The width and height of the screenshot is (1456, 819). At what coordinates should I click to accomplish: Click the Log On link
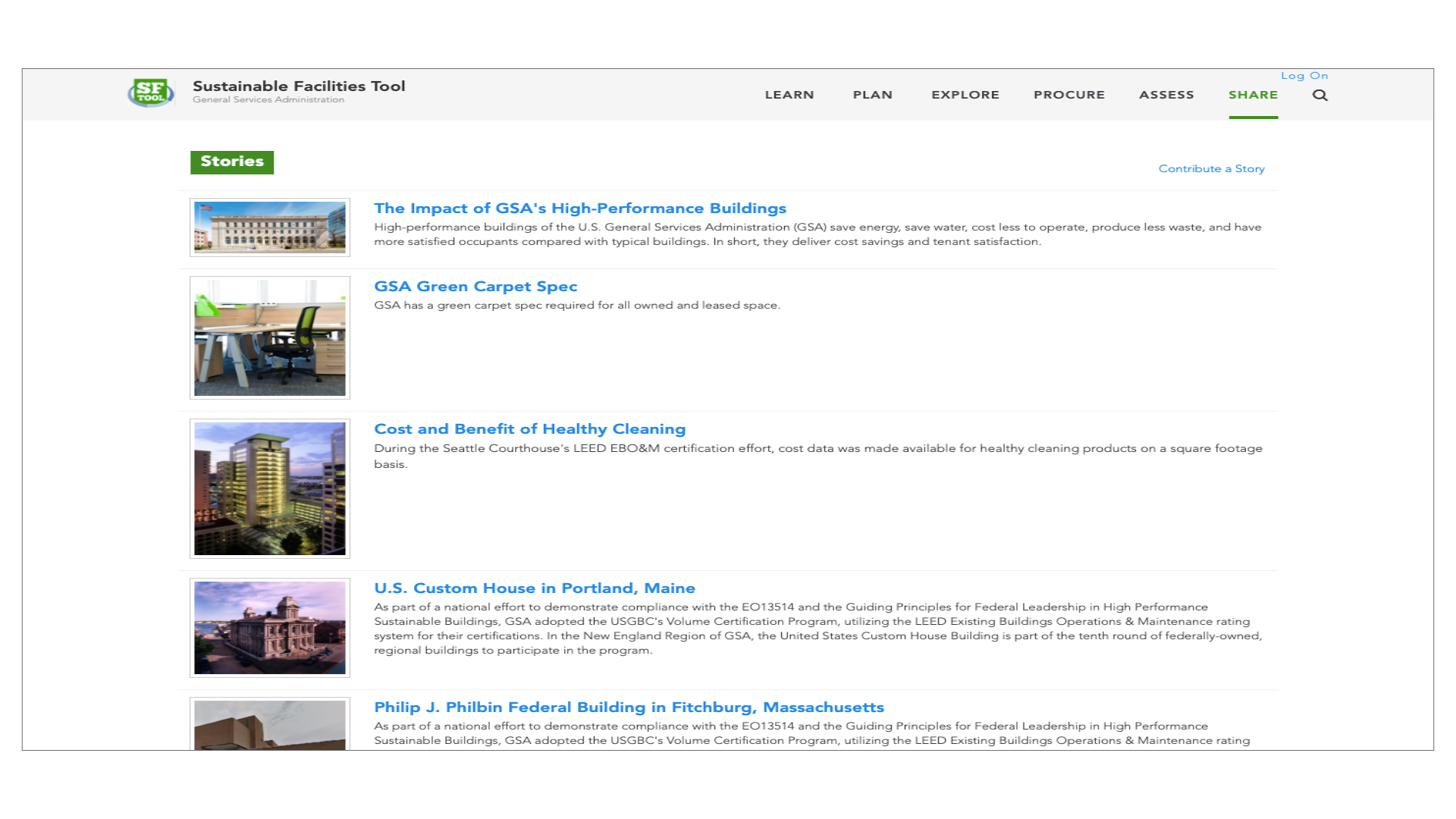click(x=1304, y=76)
